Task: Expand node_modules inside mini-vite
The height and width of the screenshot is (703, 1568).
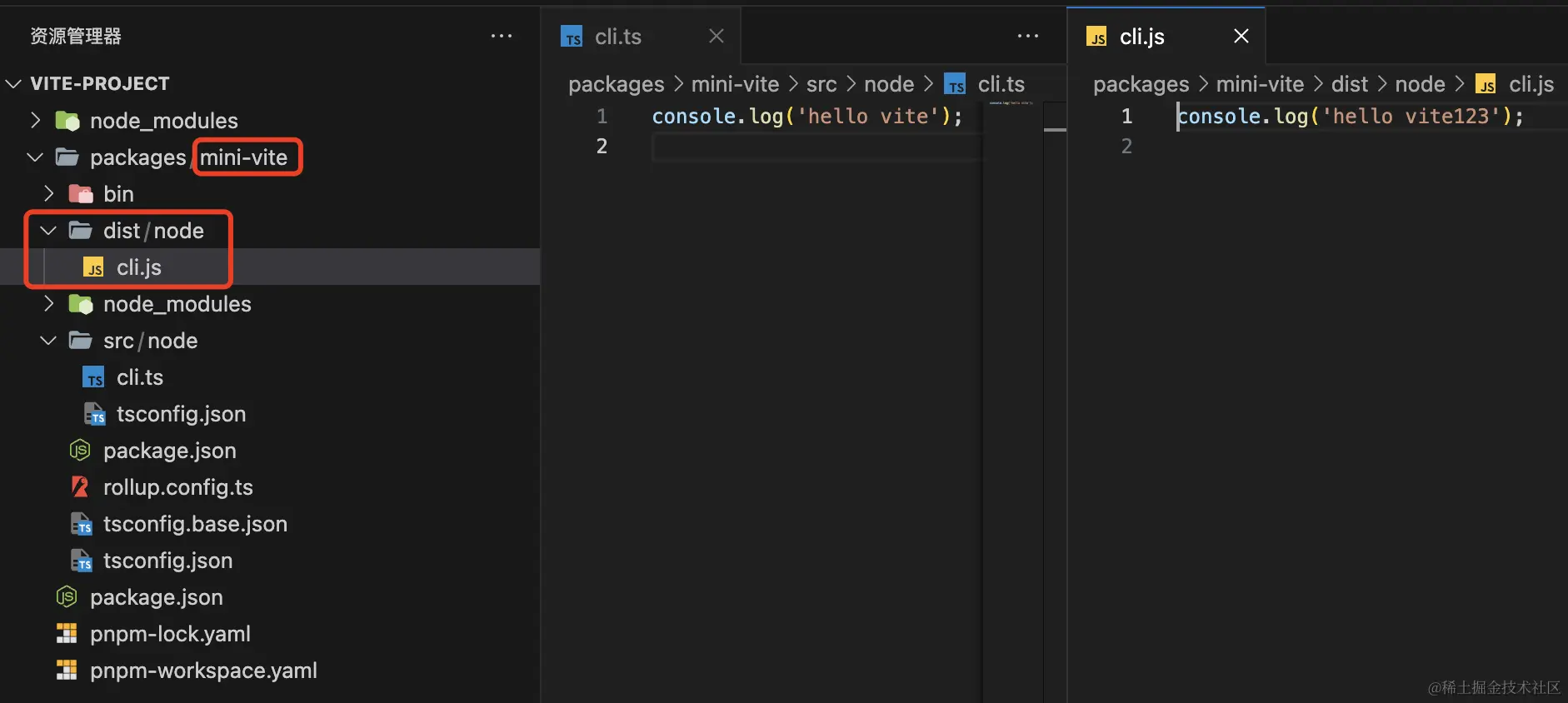Action: [x=48, y=304]
